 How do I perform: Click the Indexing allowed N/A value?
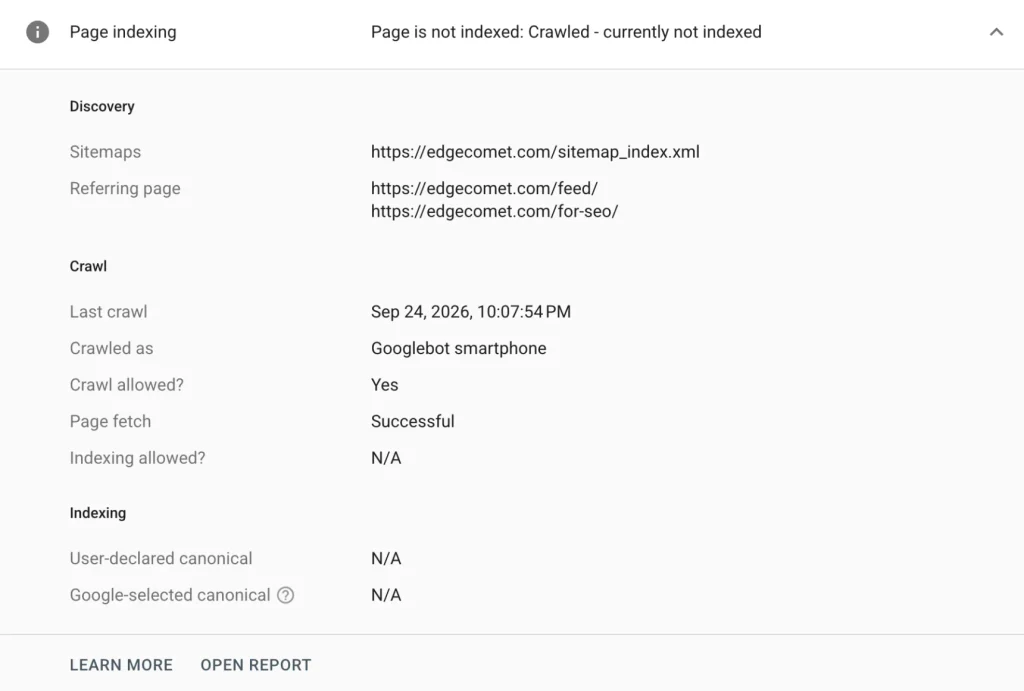386,458
